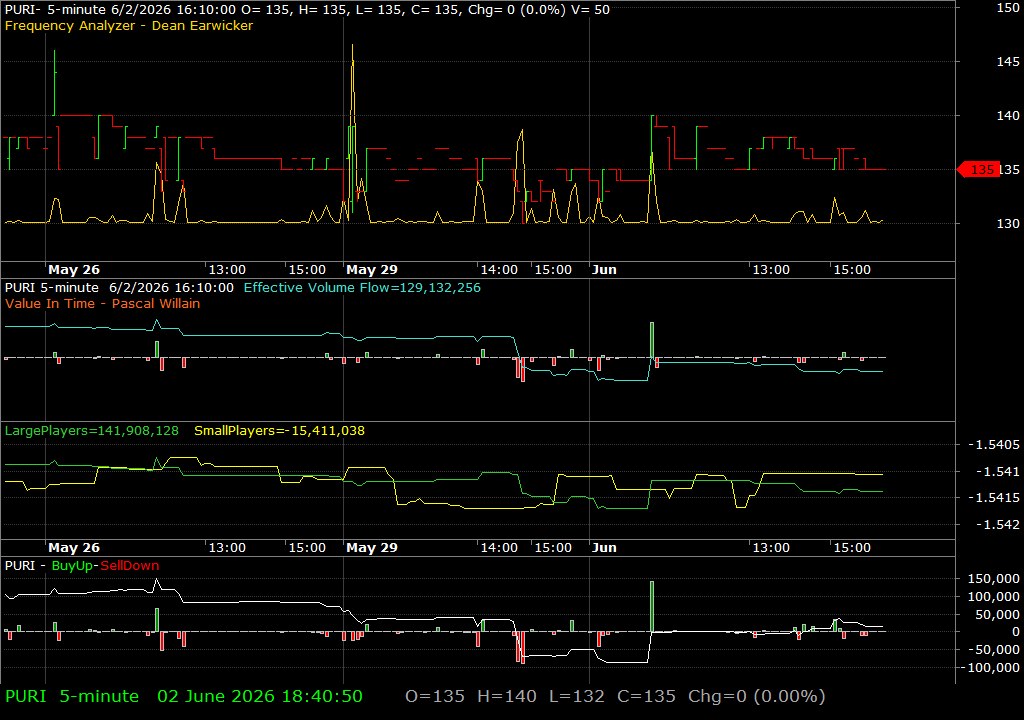Click the Value In Time - Pascal Willain label

(103, 303)
